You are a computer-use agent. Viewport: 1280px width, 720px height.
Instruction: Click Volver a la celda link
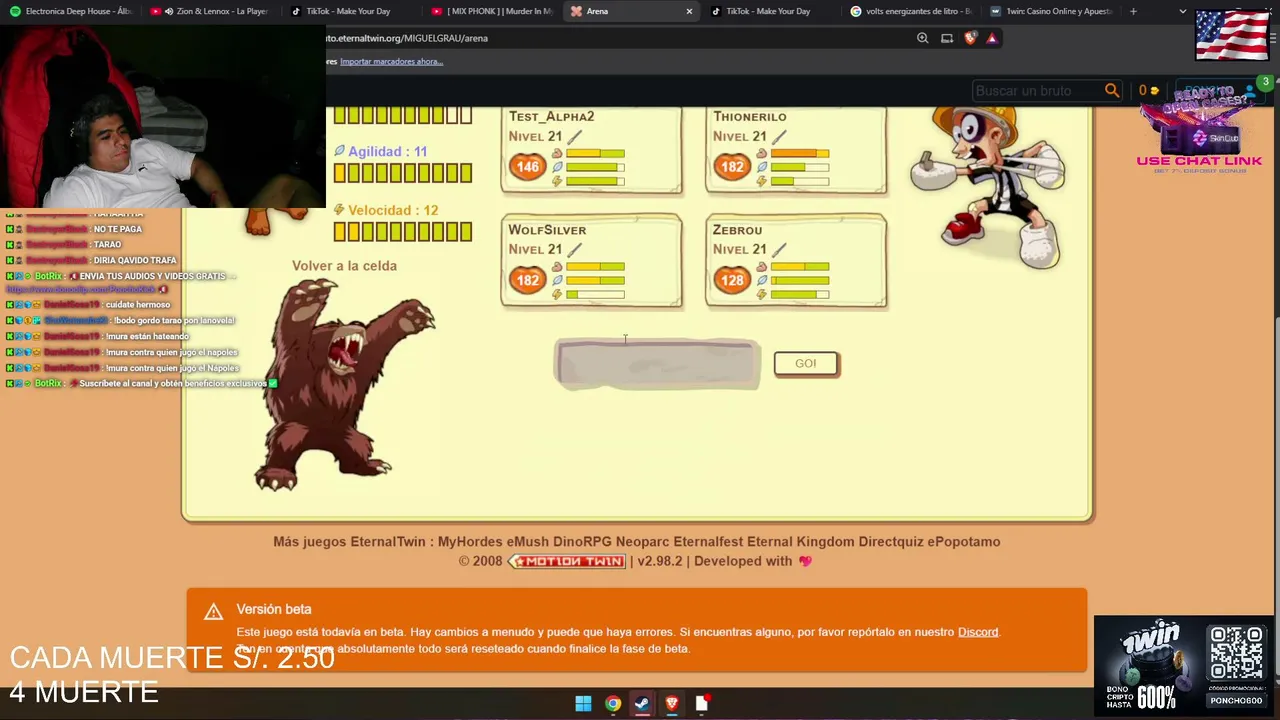(x=344, y=266)
